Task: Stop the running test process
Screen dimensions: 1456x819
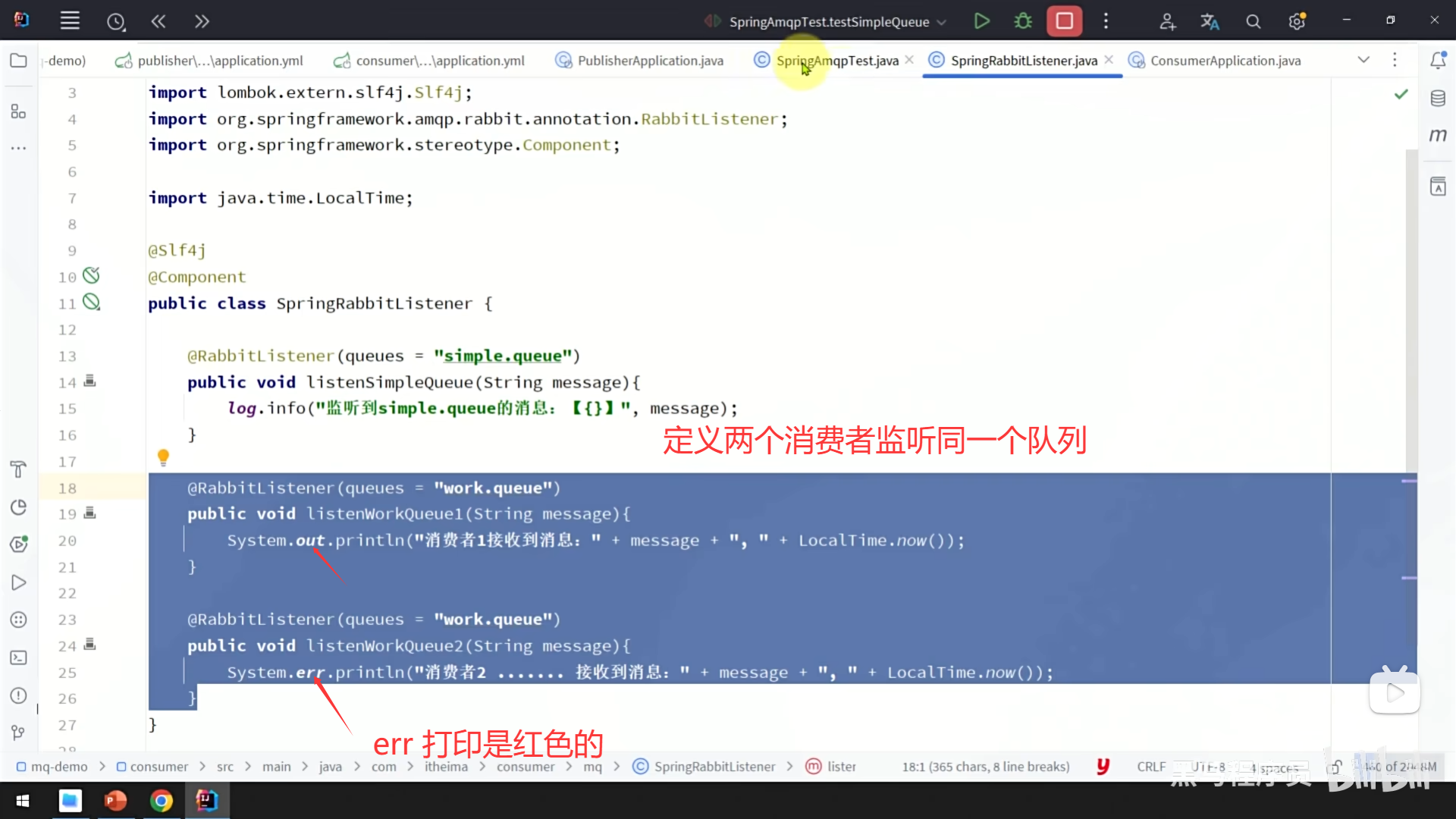Action: pyautogui.click(x=1064, y=21)
